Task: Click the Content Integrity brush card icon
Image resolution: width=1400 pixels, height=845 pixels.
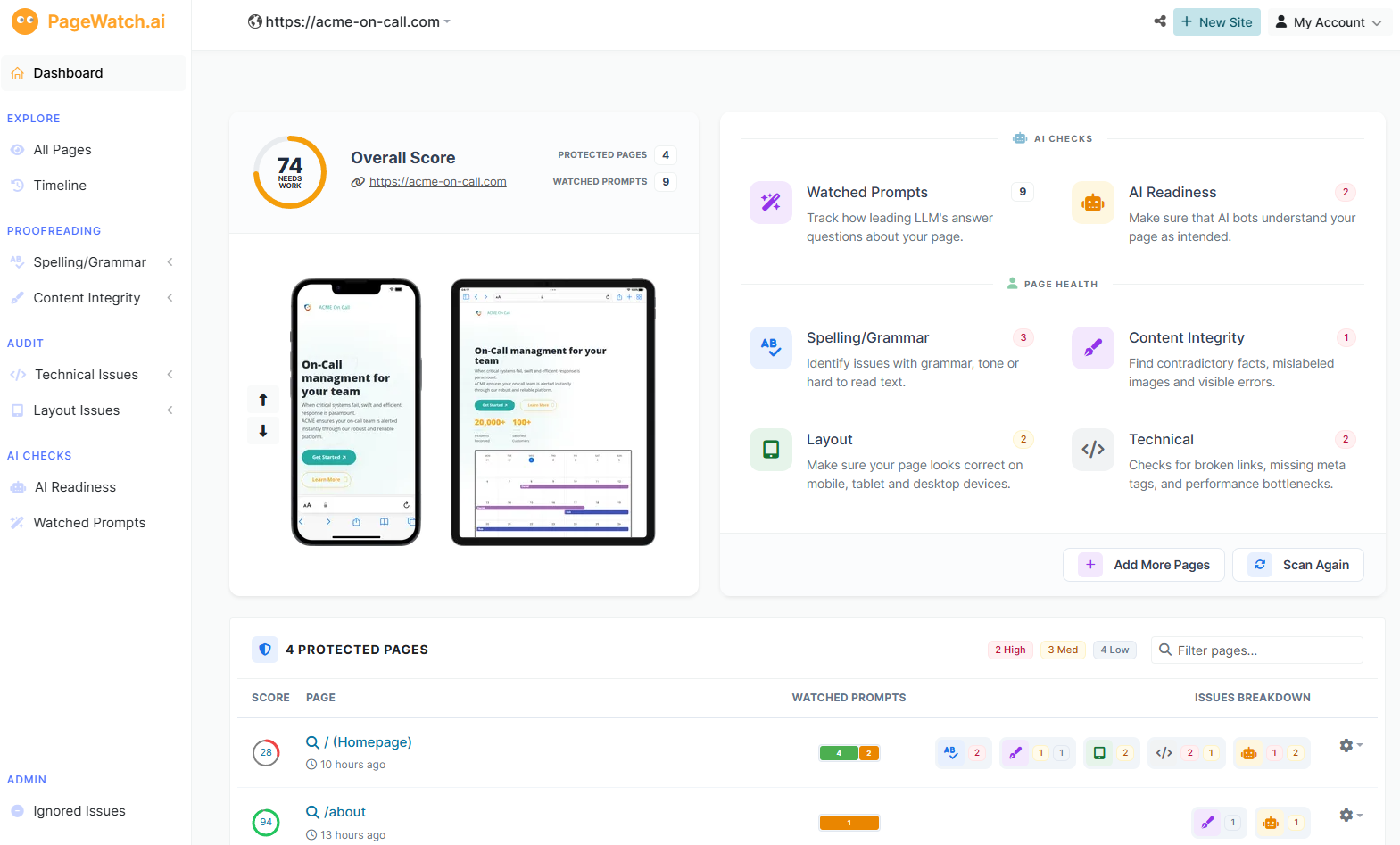Action: point(1093,347)
